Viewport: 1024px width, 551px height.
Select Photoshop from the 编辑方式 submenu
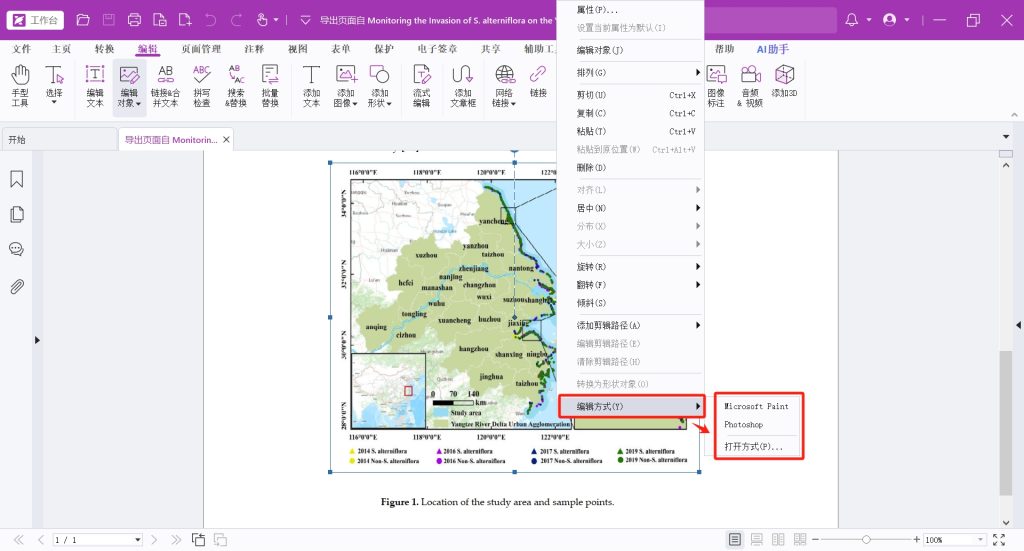tap(744, 425)
